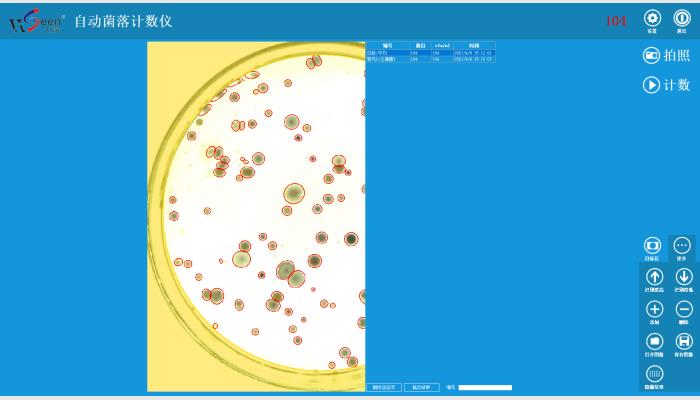Select the first highlighted row in results table

[431, 53]
